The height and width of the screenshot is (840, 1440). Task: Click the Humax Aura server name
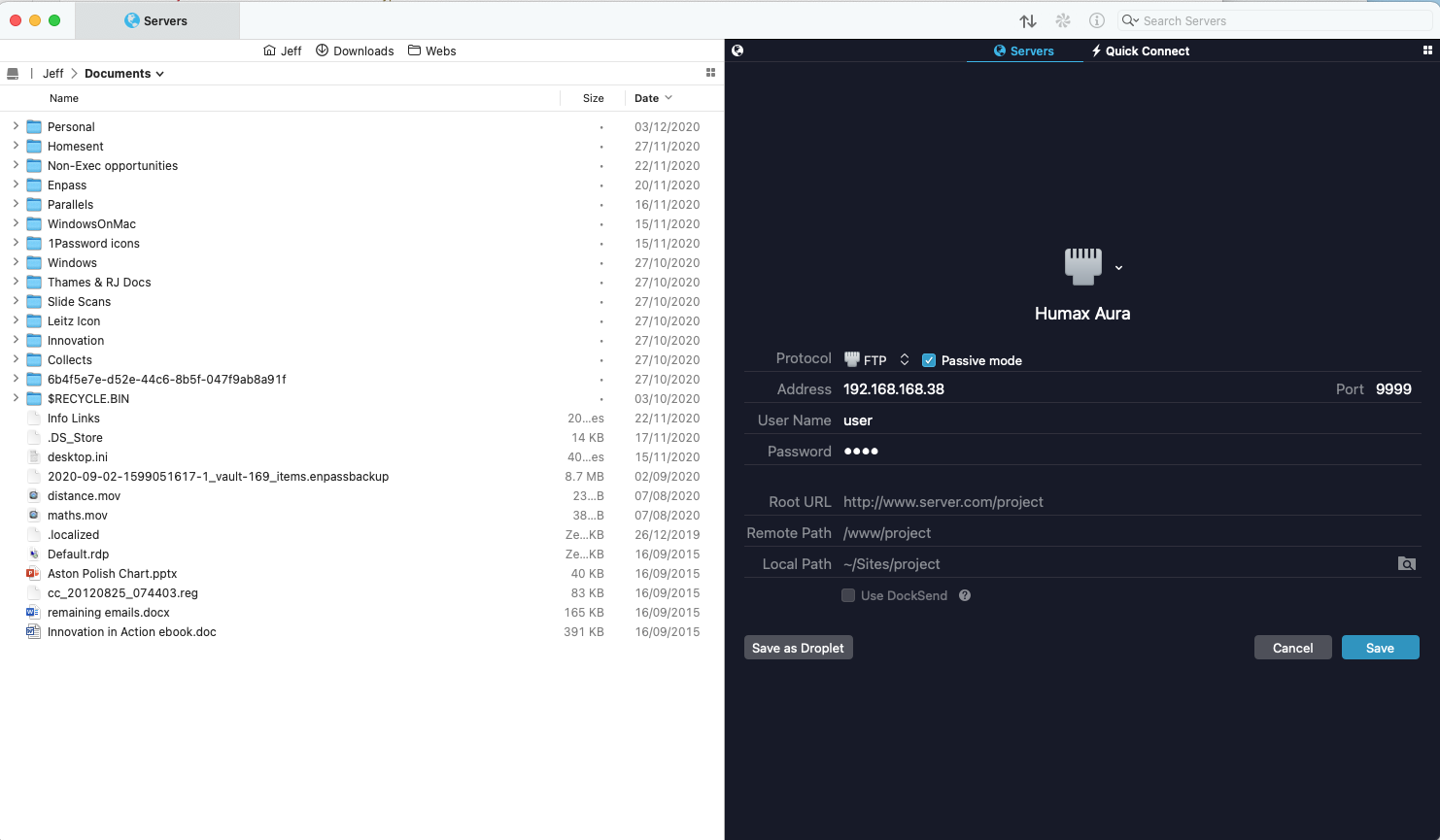coord(1082,314)
